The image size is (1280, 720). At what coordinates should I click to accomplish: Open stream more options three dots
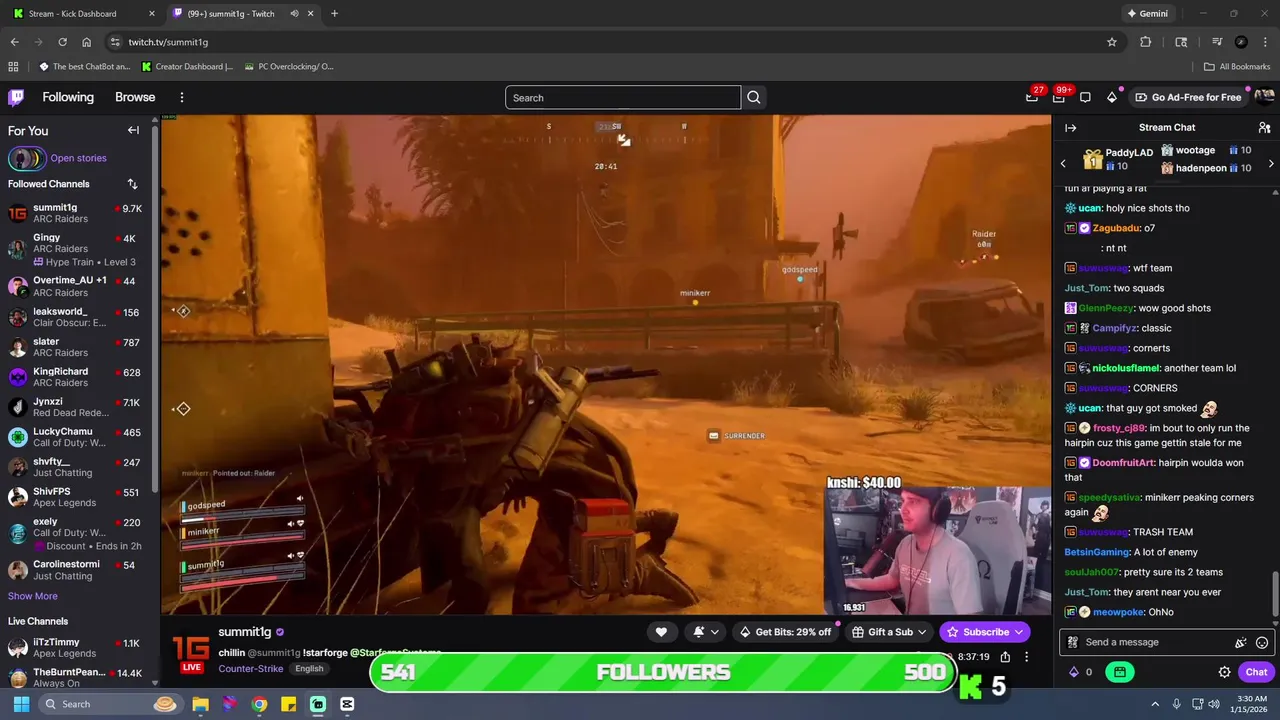pyautogui.click(x=1026, y=657)
